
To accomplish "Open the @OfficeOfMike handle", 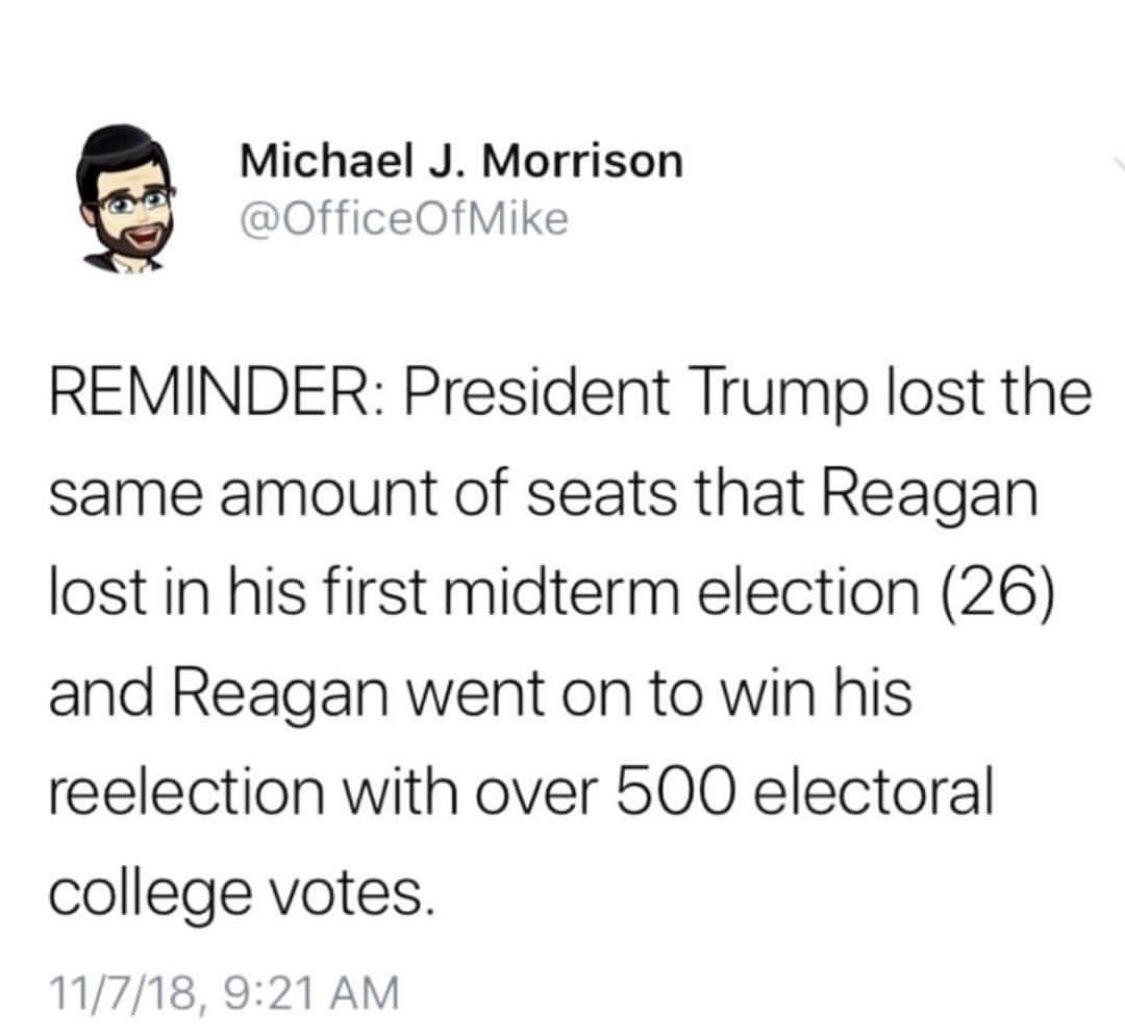I will [405, 220].
